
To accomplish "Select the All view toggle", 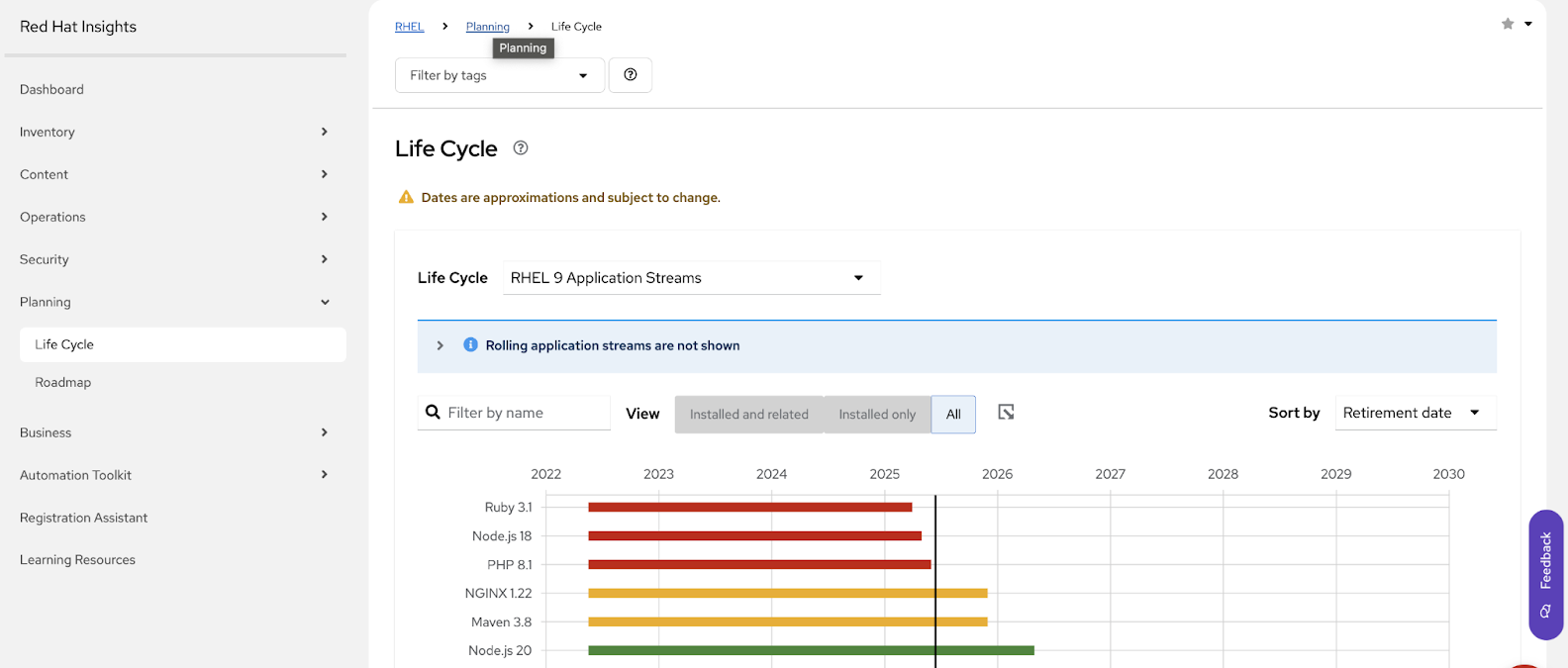I will 953,415.
